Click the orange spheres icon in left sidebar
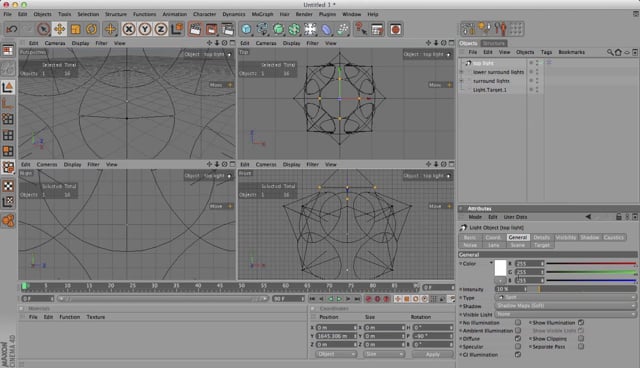 [8, 221]
